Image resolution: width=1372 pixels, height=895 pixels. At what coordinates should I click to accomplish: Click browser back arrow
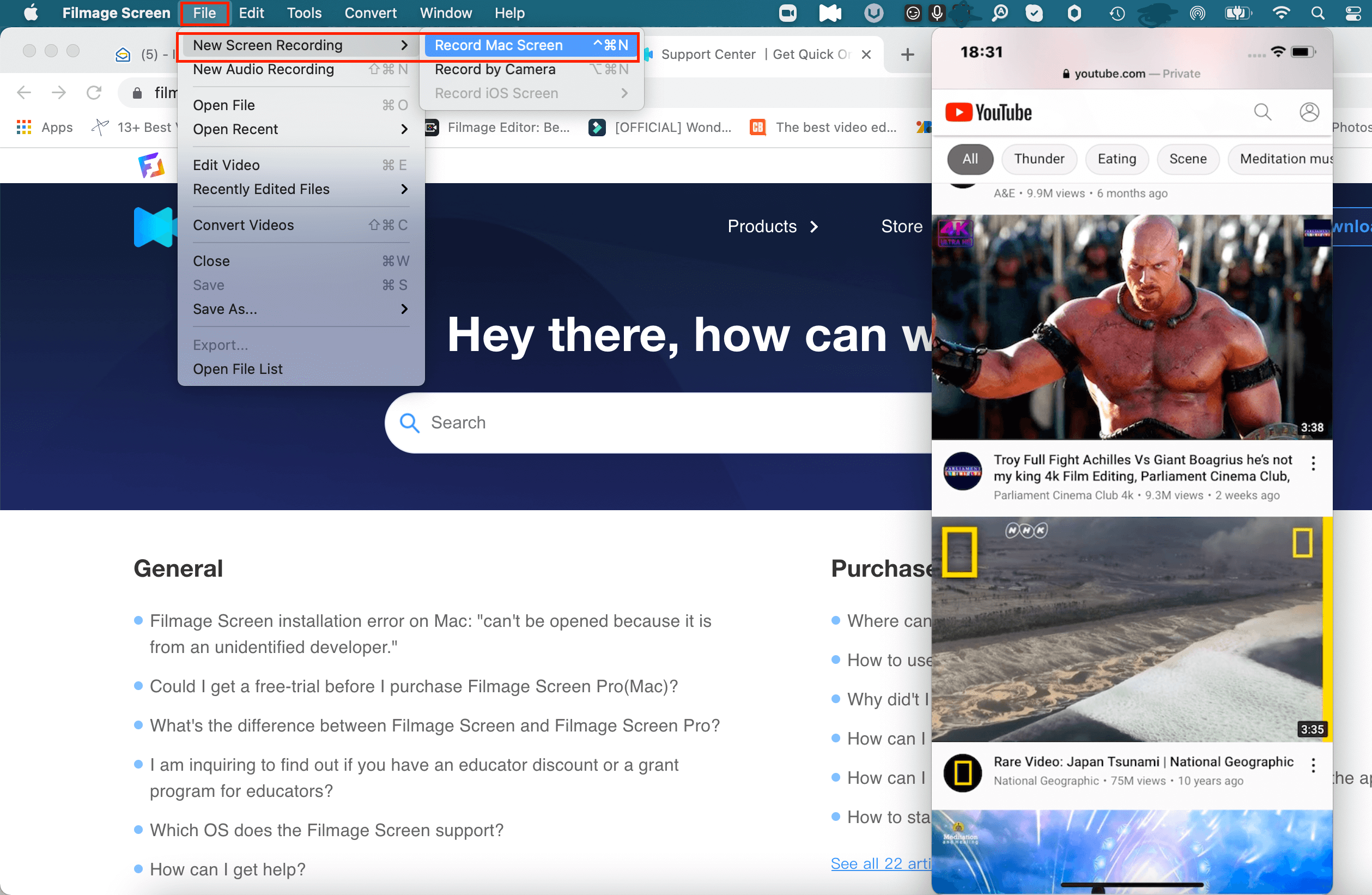coord(24,92)
